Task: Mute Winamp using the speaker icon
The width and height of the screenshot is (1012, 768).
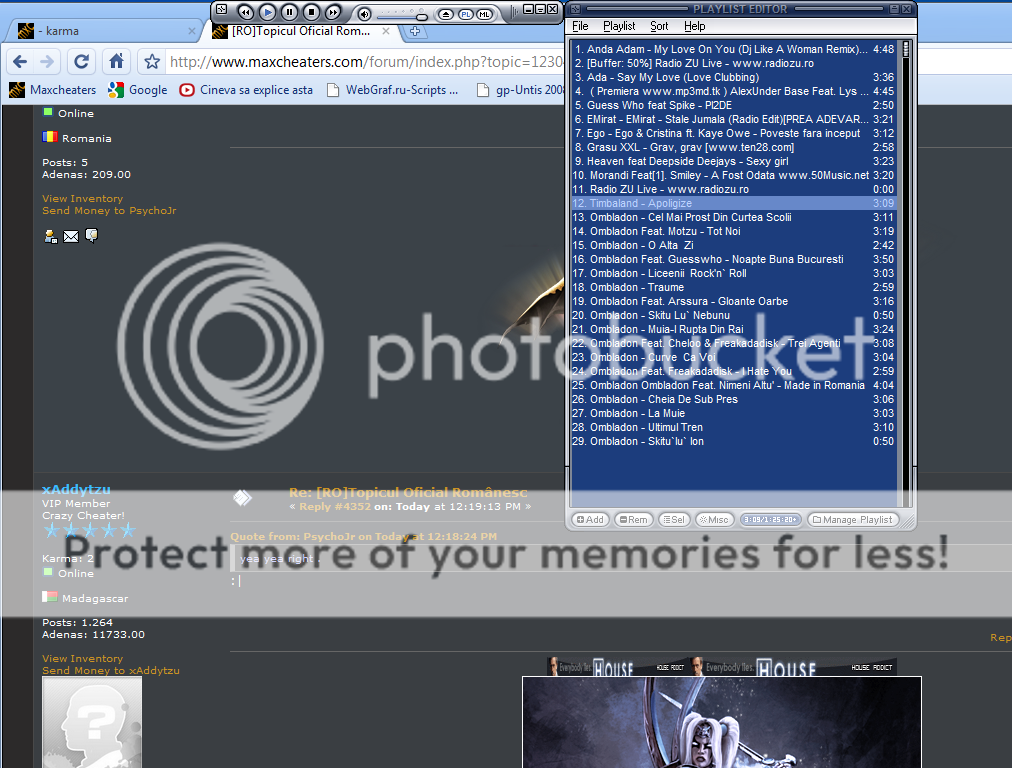Action: pos(364,13)
